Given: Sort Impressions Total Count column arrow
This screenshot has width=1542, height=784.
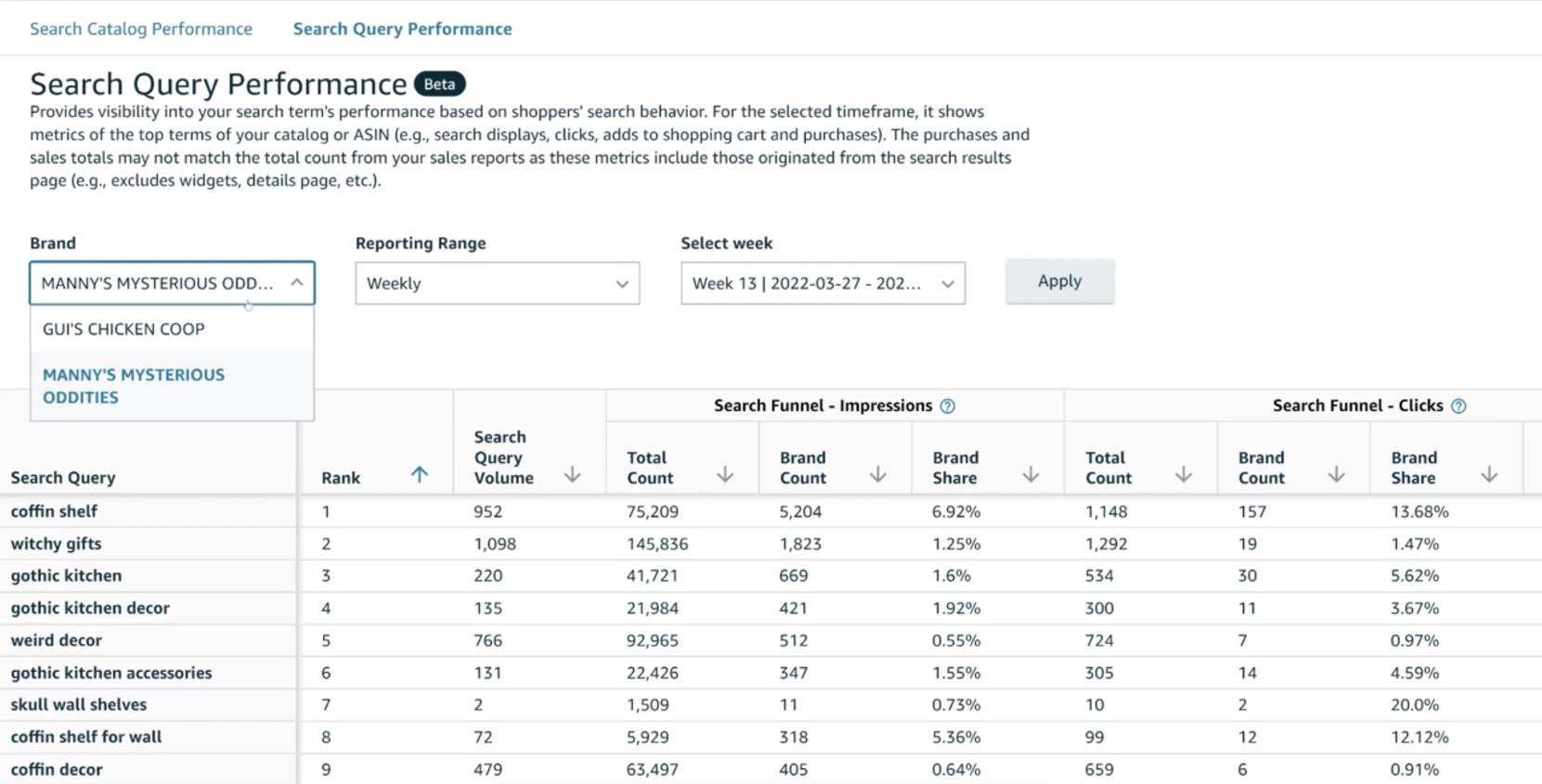Looking at the screenshot, I should [x=725, y=475].
